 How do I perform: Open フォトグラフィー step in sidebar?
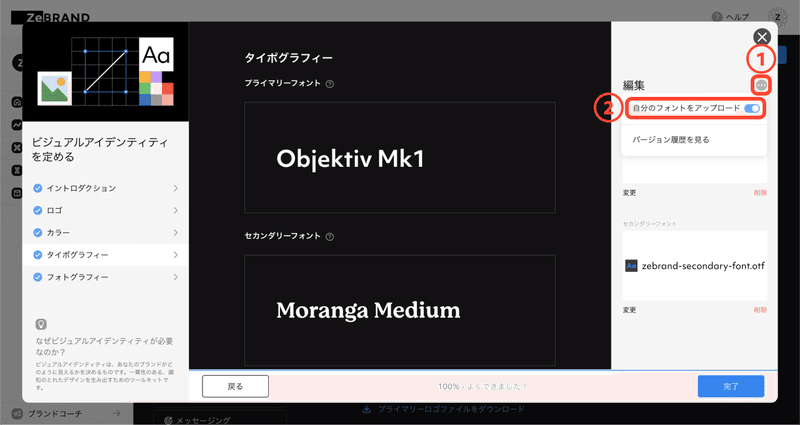click(x=105, y=277)
